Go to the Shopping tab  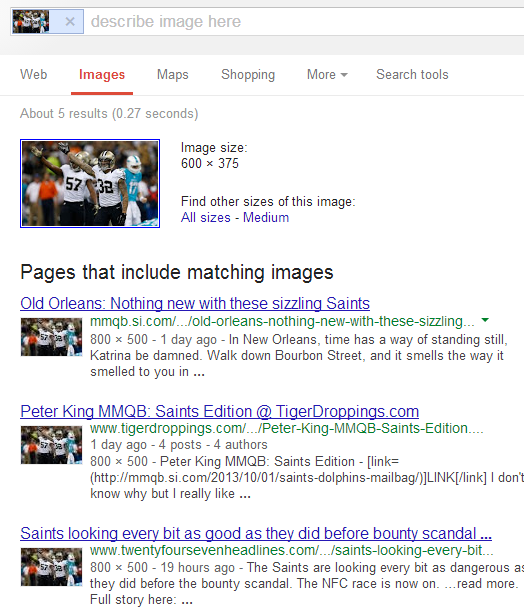[248, 74]
